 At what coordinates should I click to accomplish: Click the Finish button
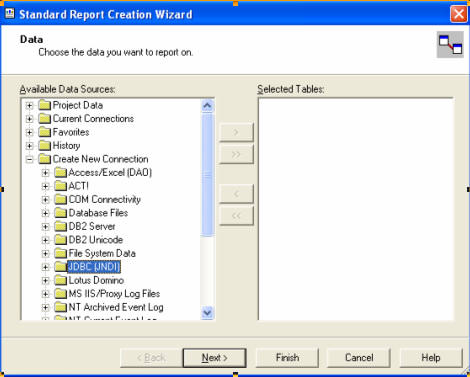tap(287, 358)
